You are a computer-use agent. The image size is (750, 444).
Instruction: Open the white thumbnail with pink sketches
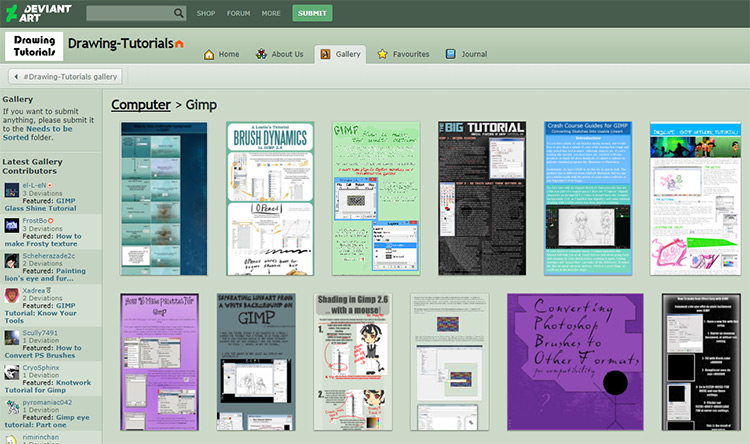pyautogui.click(x=695, y=199)
